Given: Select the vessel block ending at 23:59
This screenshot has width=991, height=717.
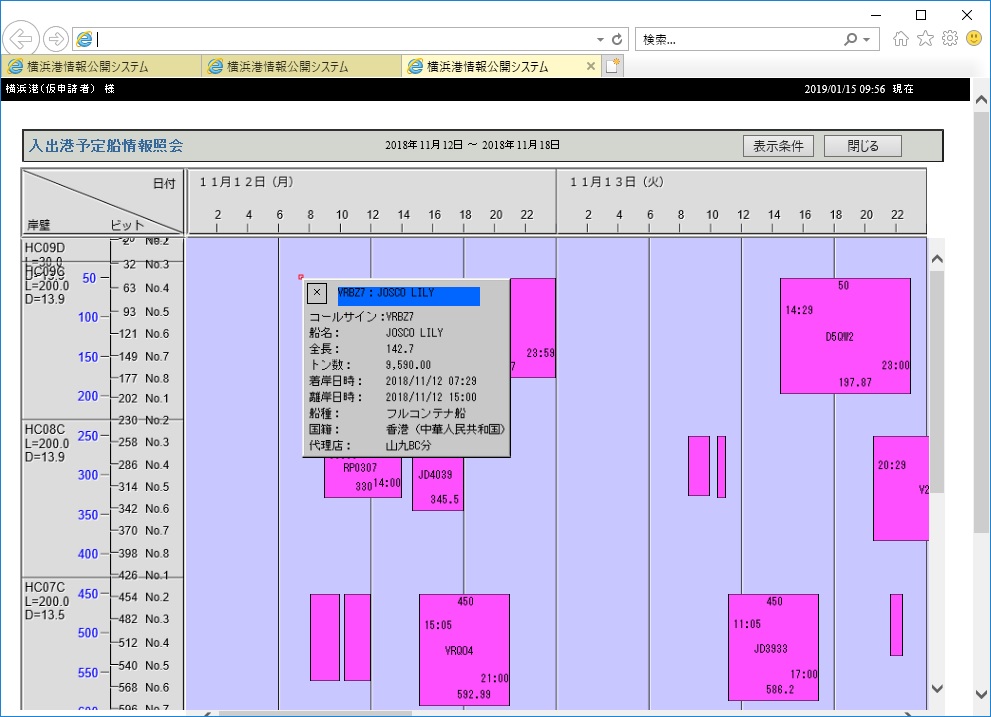Looking at the screenshot, I should tap(533, 328).
